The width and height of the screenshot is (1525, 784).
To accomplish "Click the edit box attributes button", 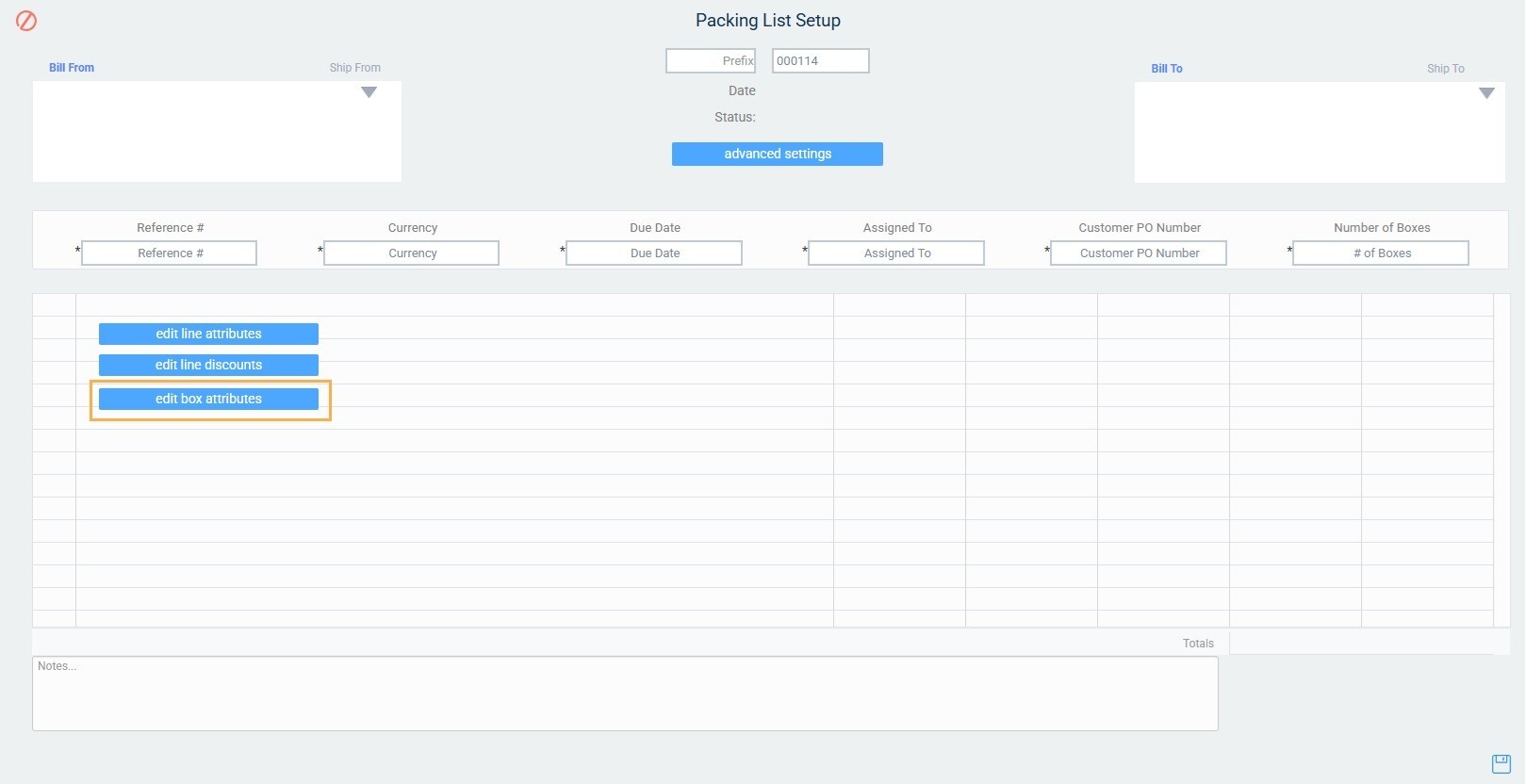I will click(208, 399).
